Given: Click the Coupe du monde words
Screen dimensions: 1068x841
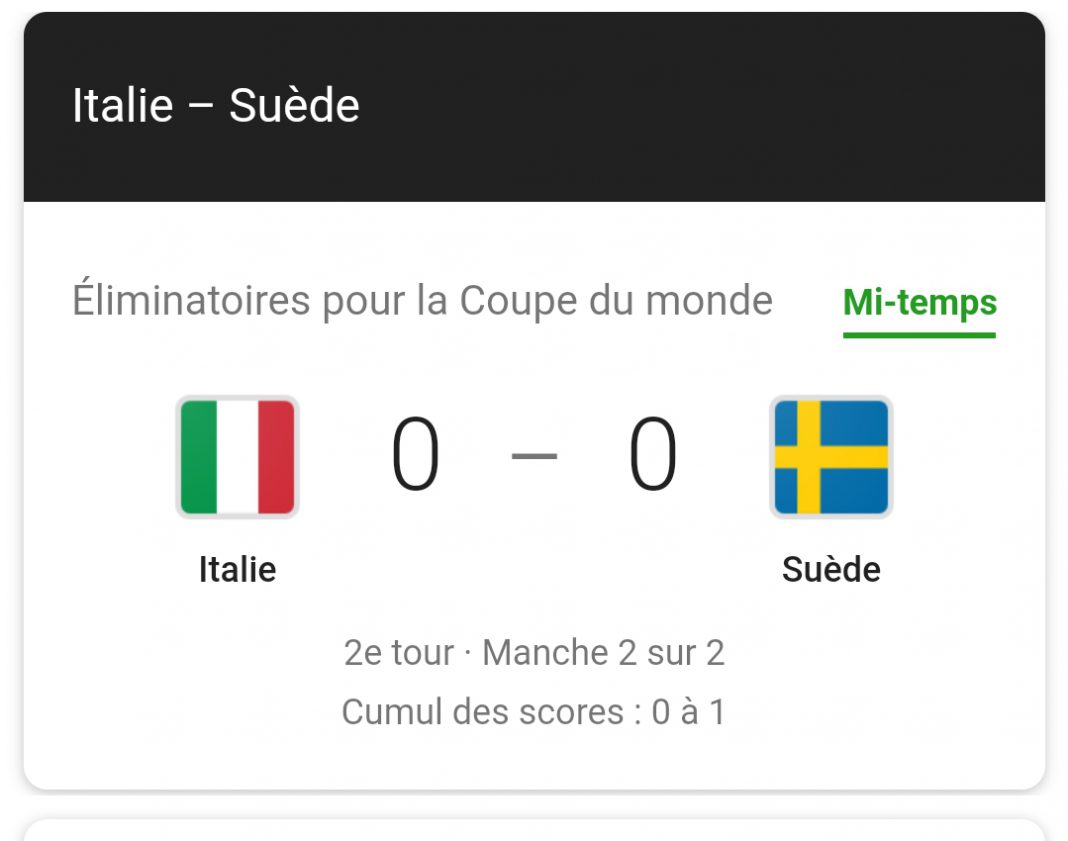Looking at the screenshot, I should tap(616, 301).
